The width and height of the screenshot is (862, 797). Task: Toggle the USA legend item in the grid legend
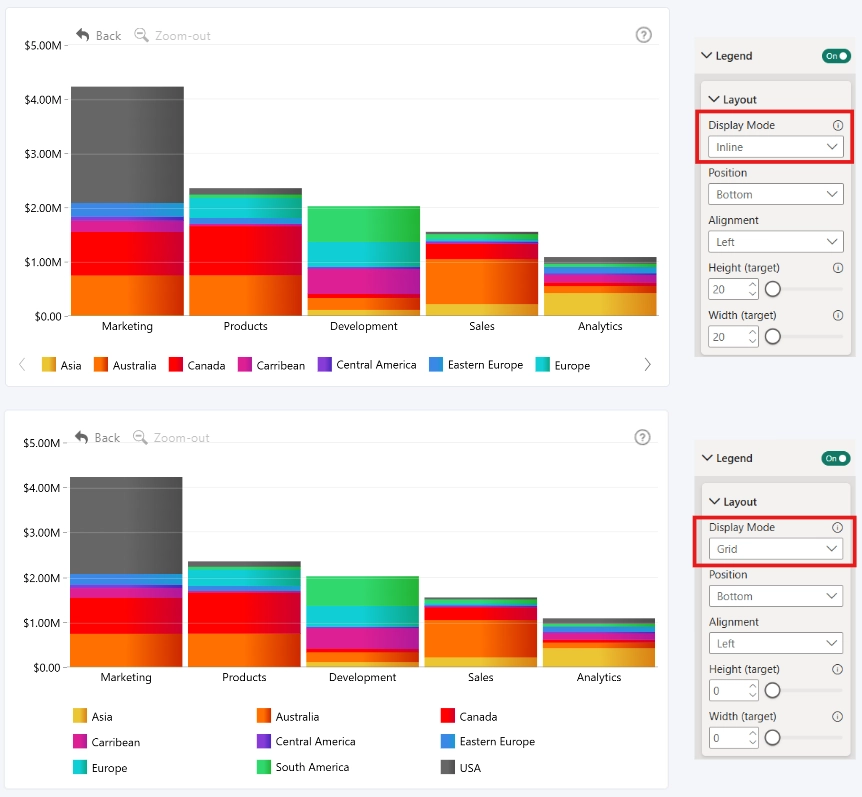[461, 767]
